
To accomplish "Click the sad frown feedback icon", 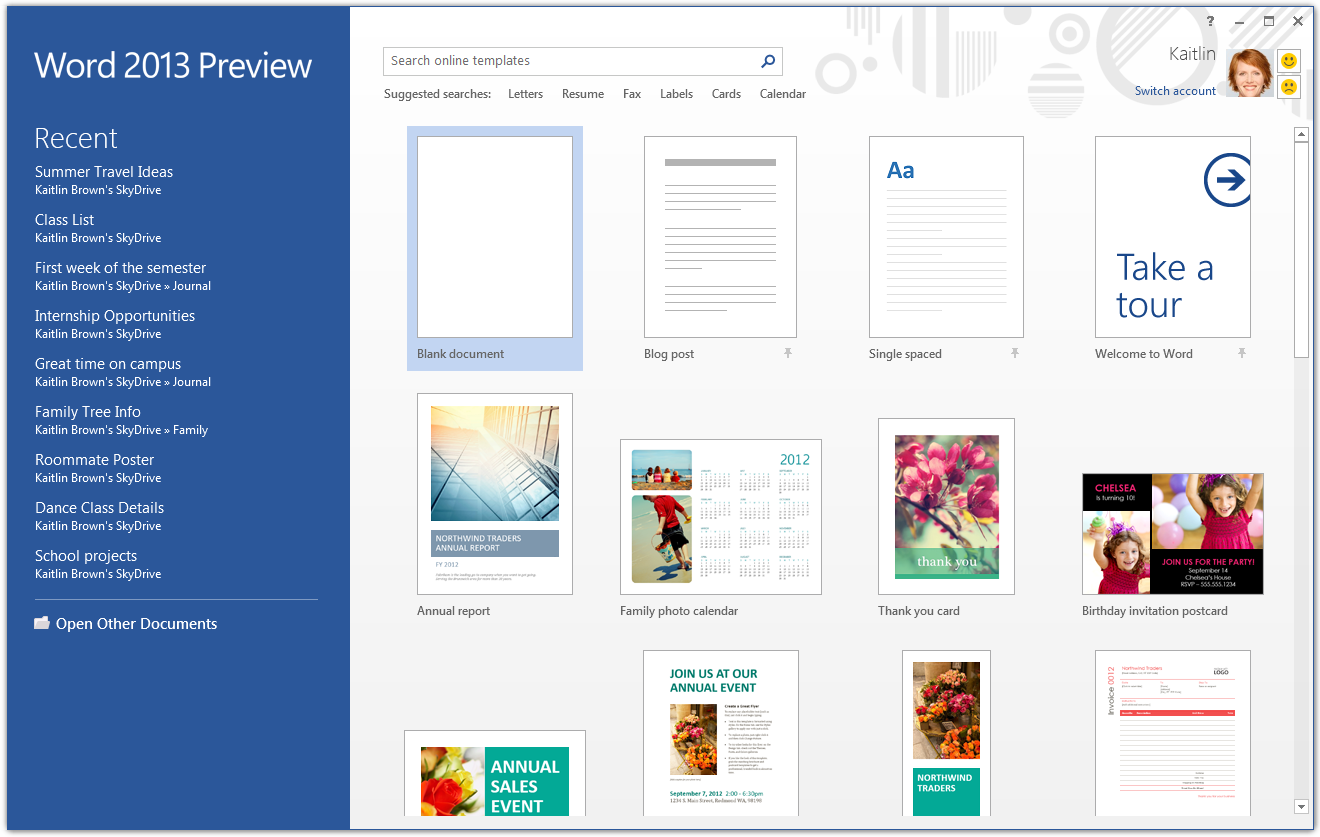I will [x=1289, y=87].
